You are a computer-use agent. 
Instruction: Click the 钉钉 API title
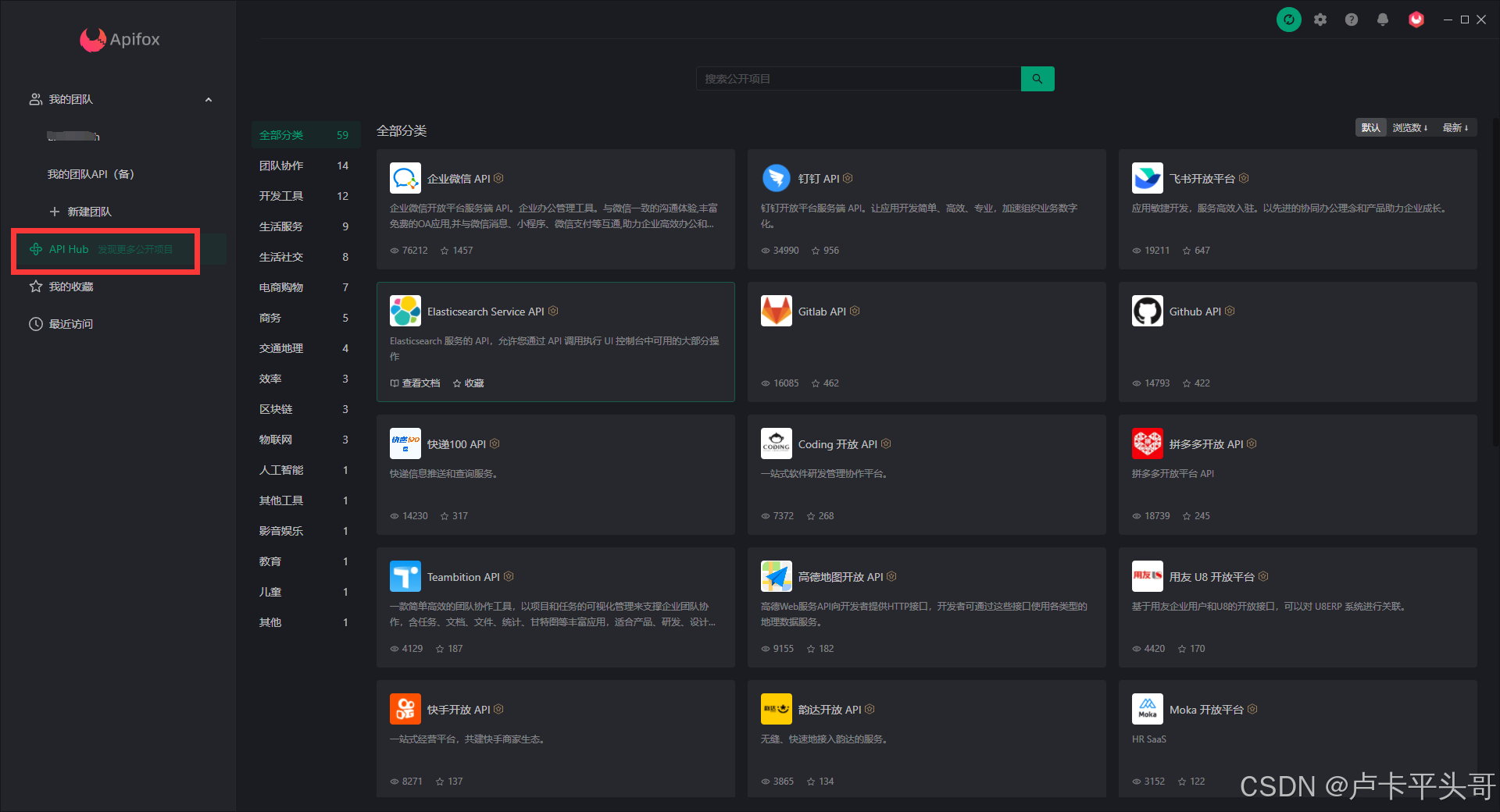tap(819, 179)
